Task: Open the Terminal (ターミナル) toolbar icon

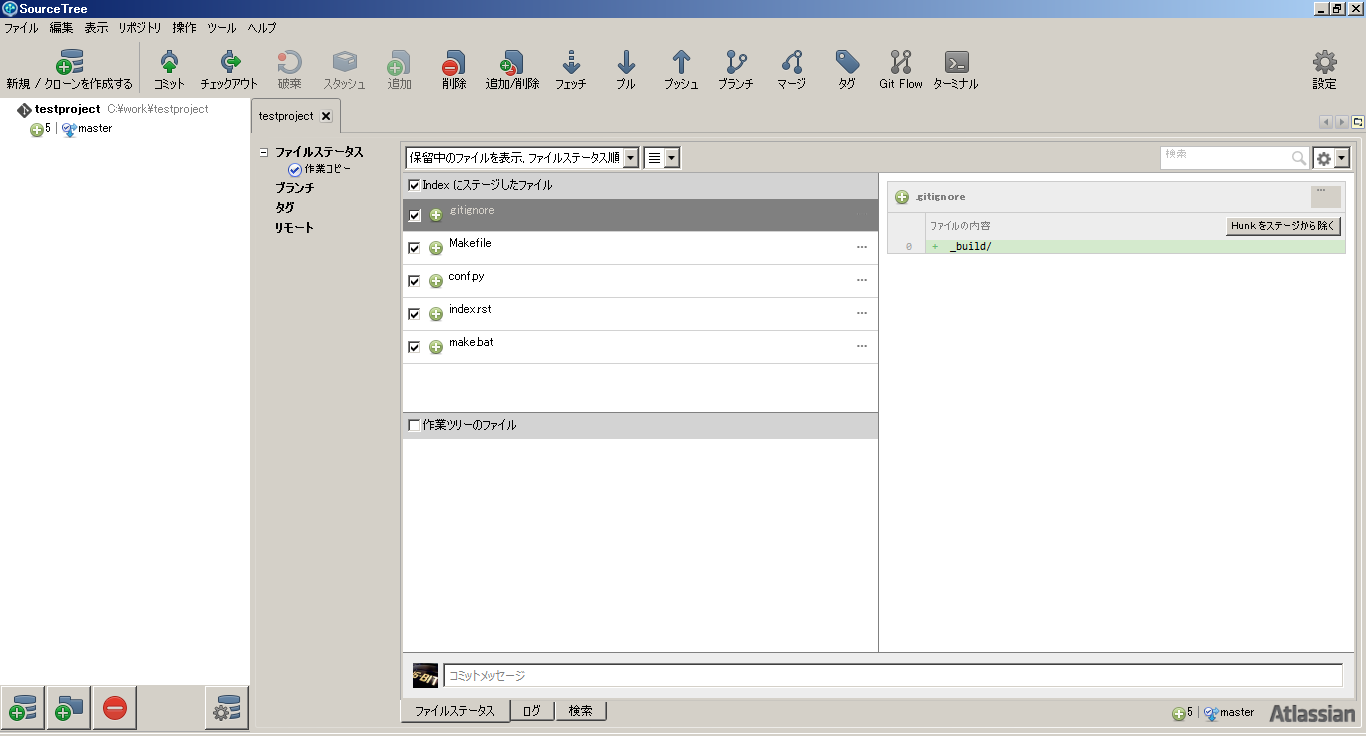Action: 956,63
